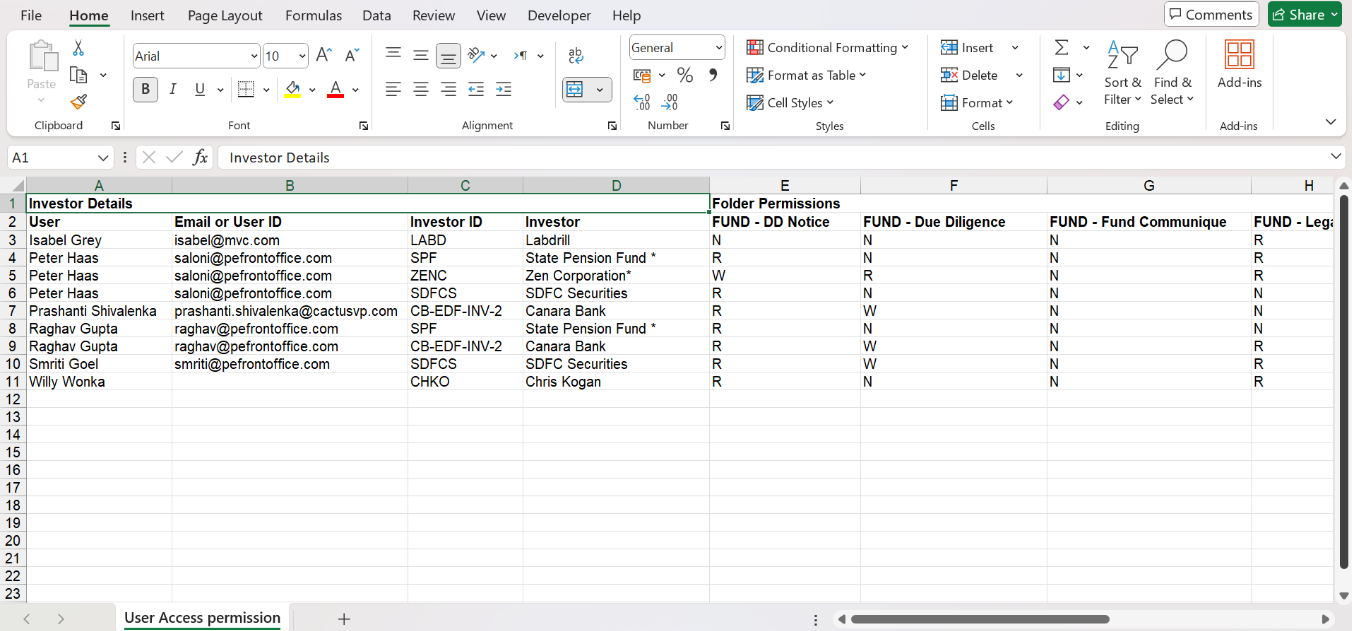This screenshot has width=1352, height=631.
Task: Click the Cut scissors icon
Action: 78,48
